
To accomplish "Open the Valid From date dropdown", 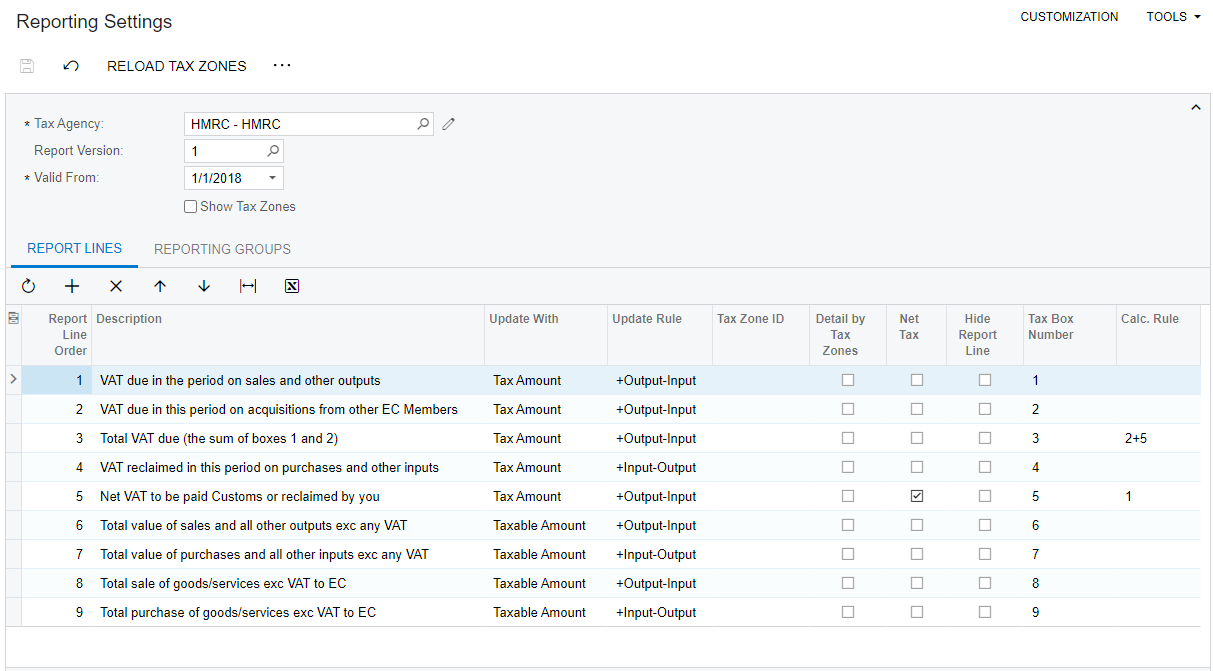I will click(272, 178).
